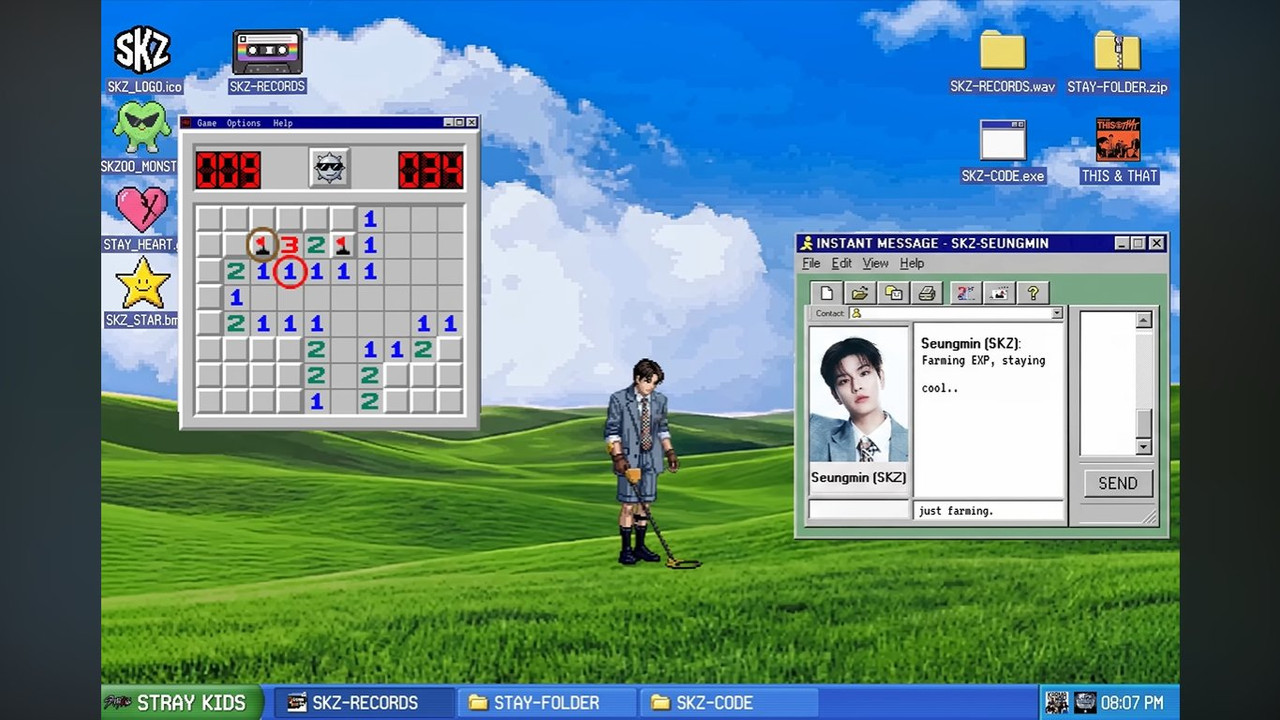Click the empty field below Seungmin's photo
The image size is (1280, 720).
coord(858,511)
